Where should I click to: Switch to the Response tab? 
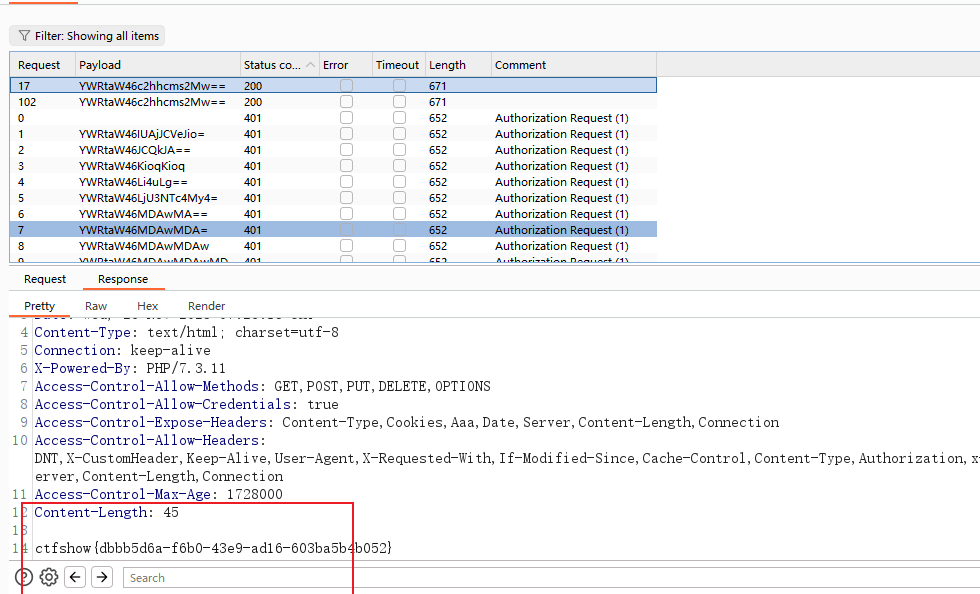pyautogui.click(x=123, y=279)
